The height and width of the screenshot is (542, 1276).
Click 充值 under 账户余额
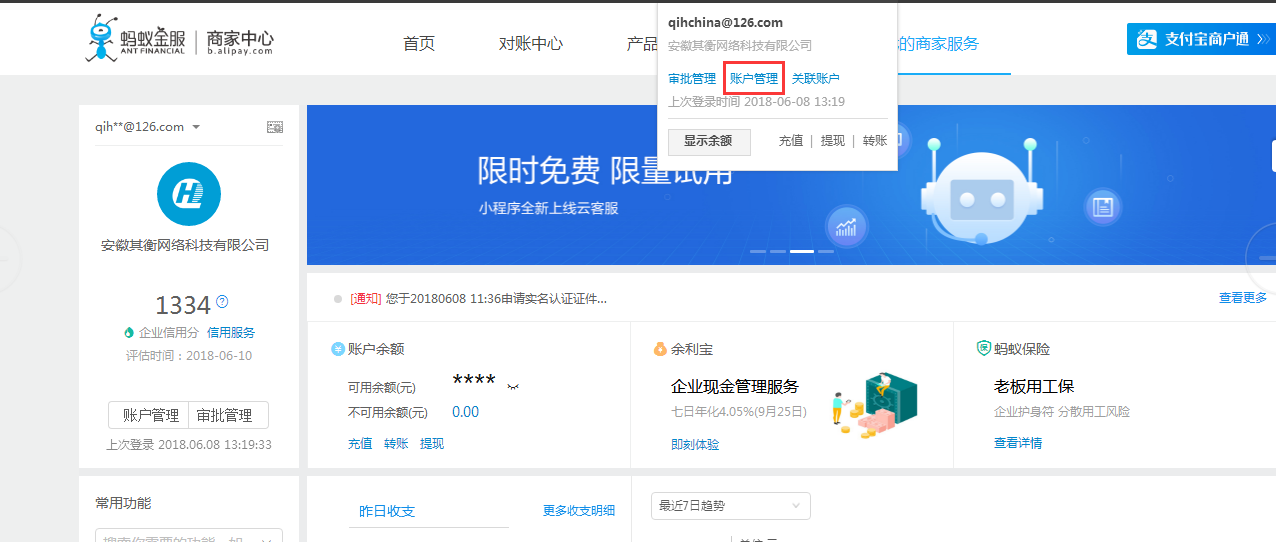[x=360, y=444]
